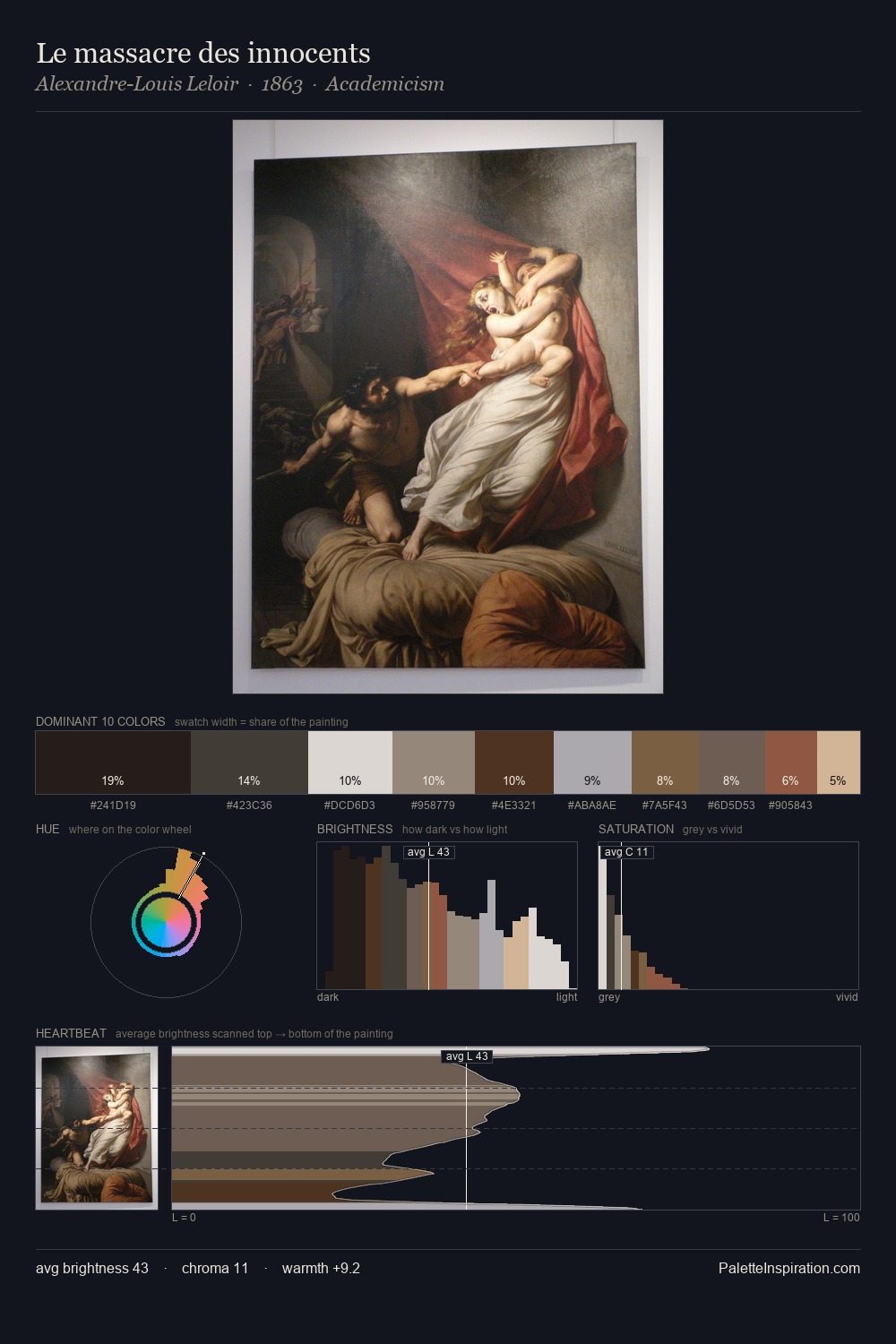
Task: Click 'avg brightness 43' in the footer
Action: [x=92, y=1269]
